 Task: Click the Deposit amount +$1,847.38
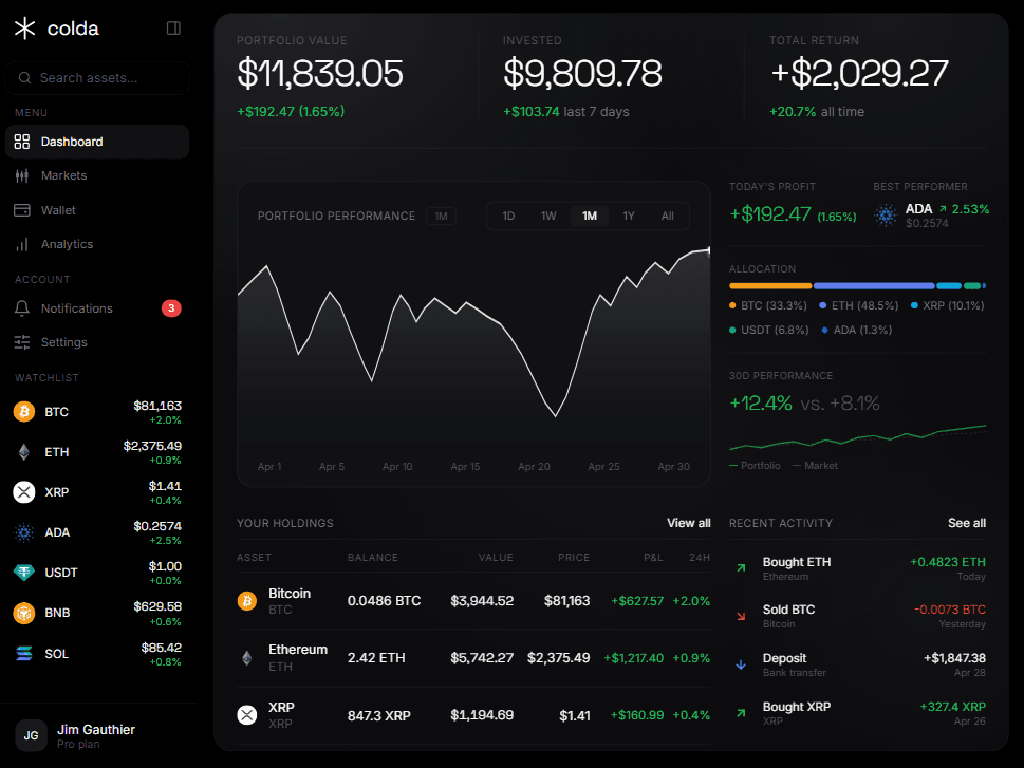tap(955, 658)
